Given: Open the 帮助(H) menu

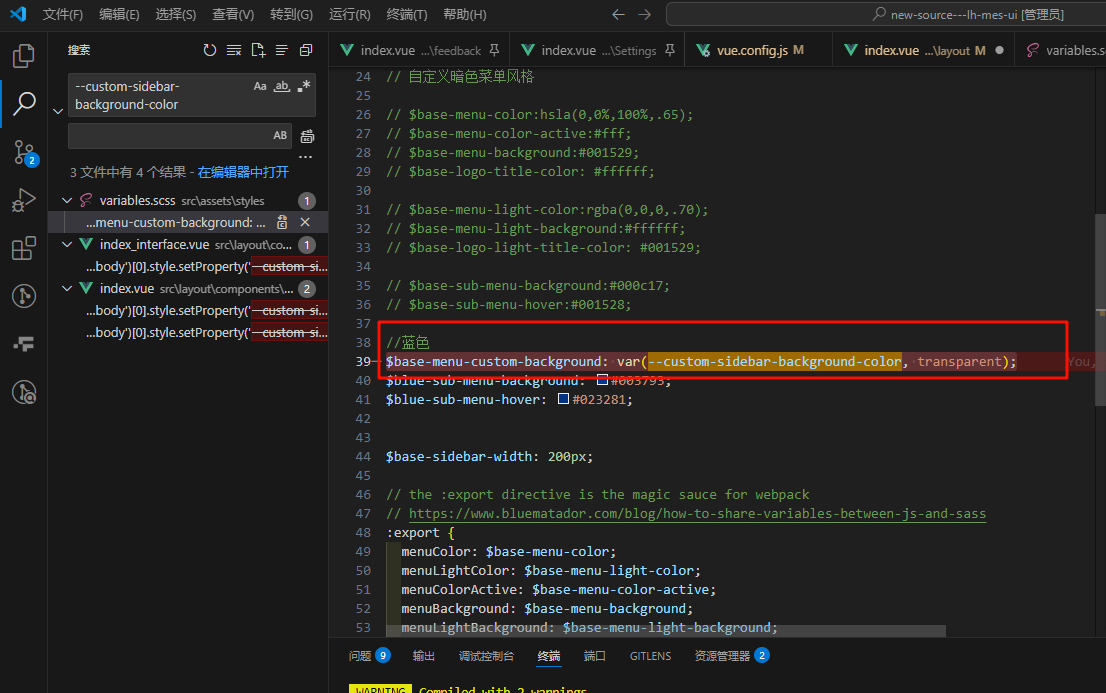Looking at the screenshot, I should [465, 14].
